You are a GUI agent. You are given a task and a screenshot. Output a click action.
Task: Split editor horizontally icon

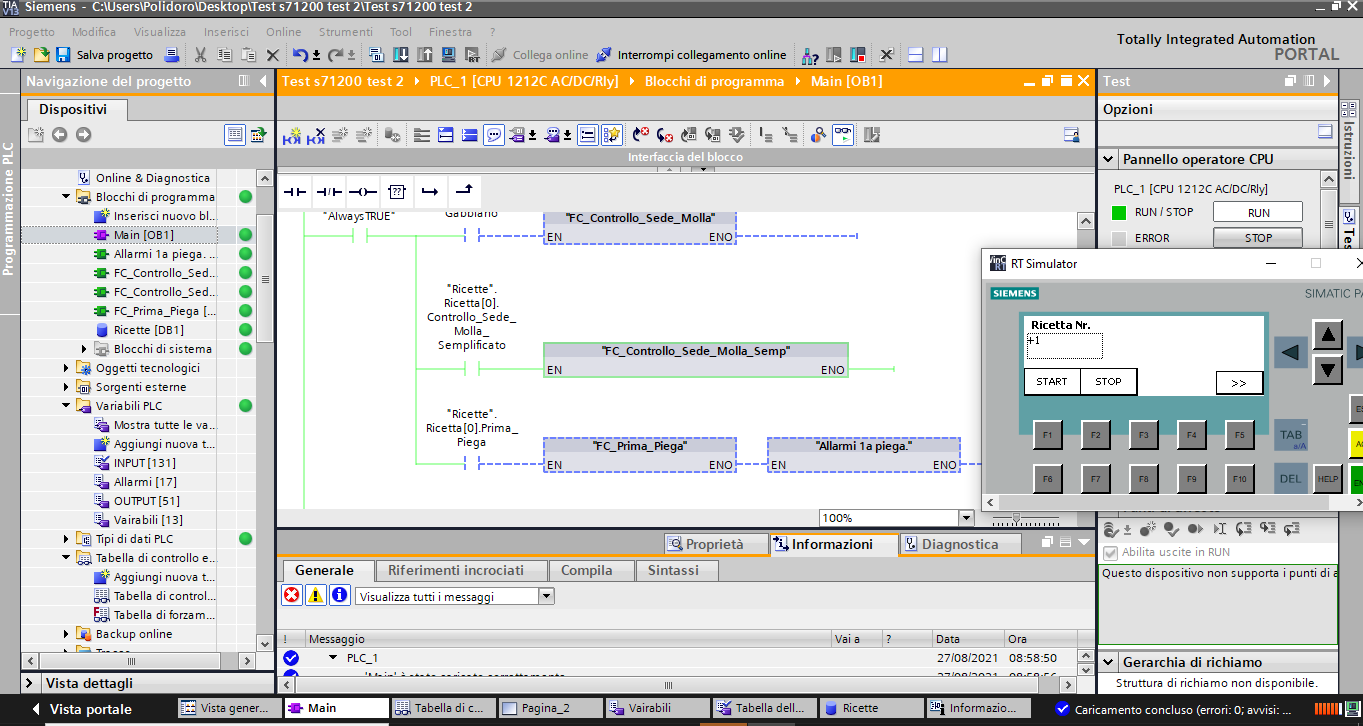tap(914, 54)
